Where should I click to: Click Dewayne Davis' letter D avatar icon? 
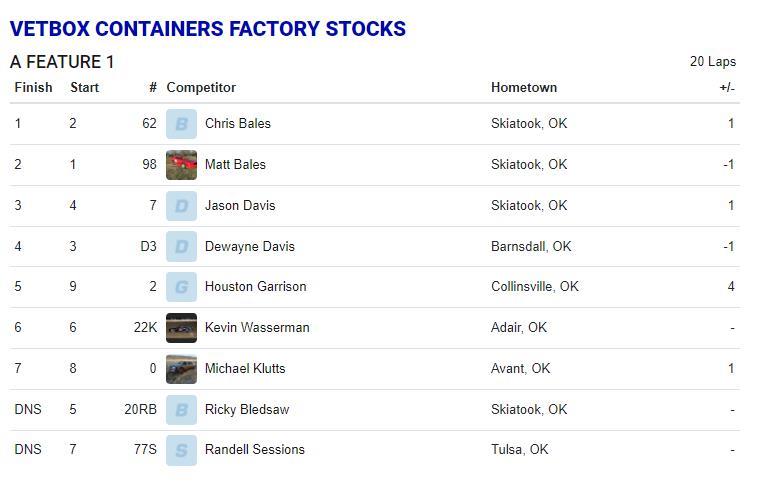[x=181, y=246]
